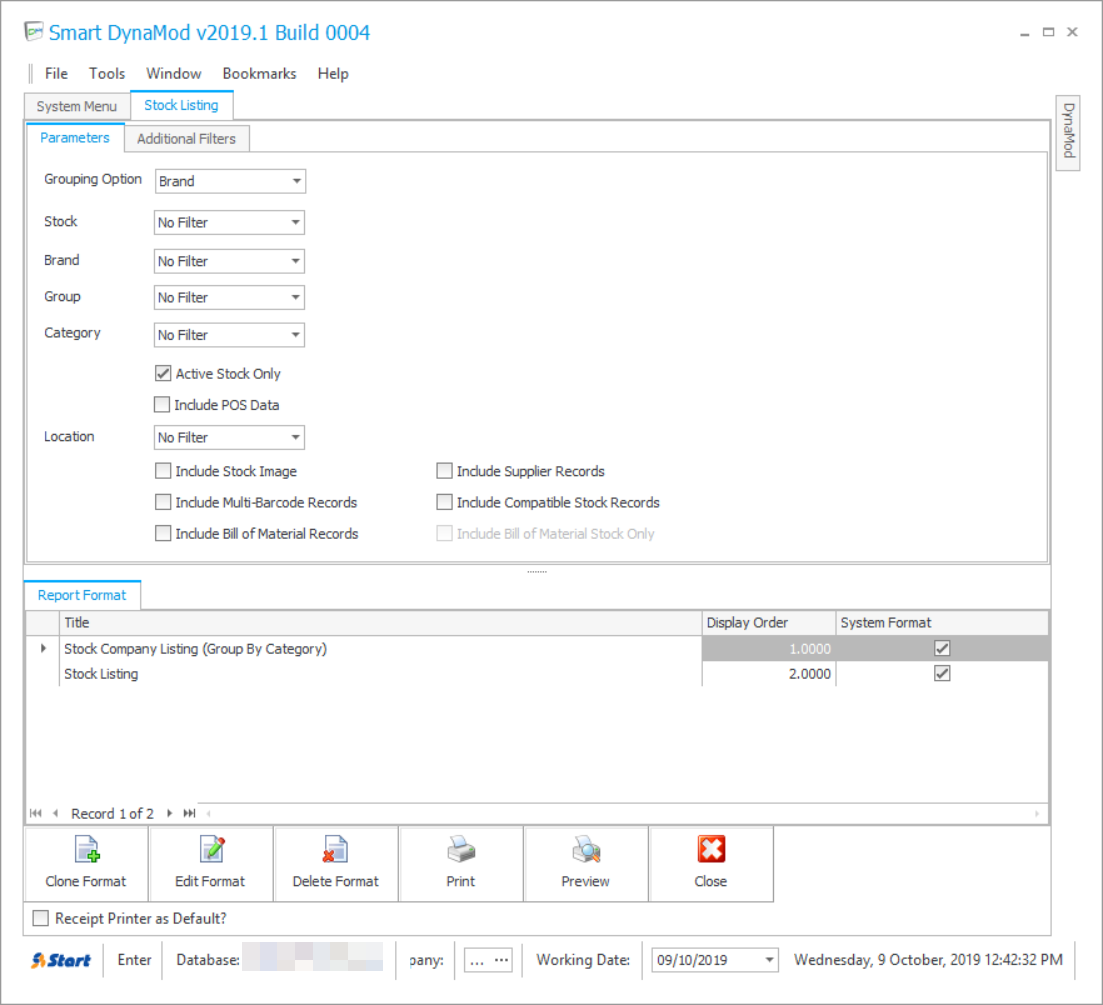The height and width of the screenshot is (1005, 1103).
Task: Click the red Close icon
Action: click(x=711, y=849)
